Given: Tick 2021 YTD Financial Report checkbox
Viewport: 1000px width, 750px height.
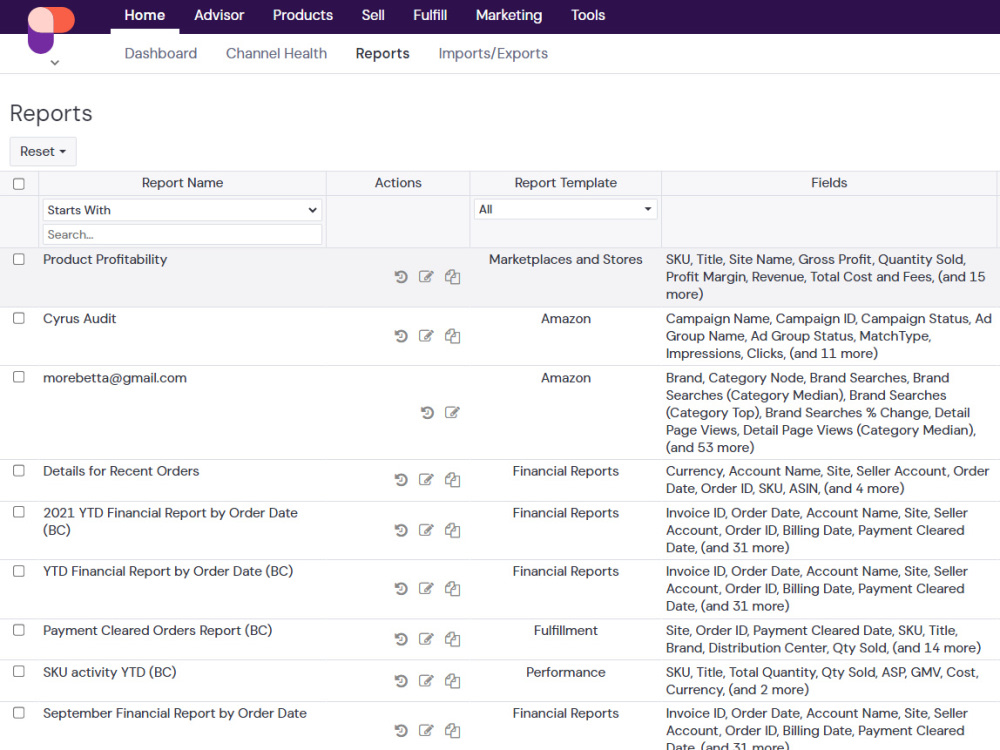Looking at the screenshot, I should [19, 512].
